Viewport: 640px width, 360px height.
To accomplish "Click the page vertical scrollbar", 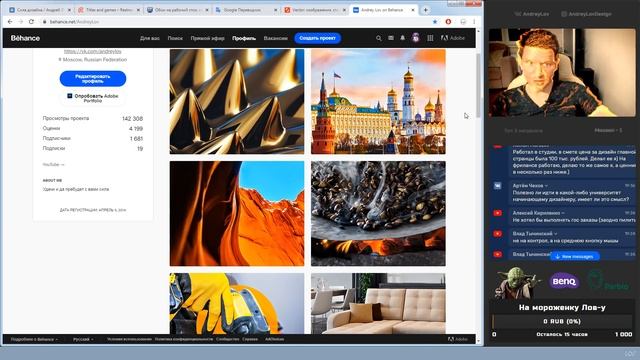I will click(478, 86).
